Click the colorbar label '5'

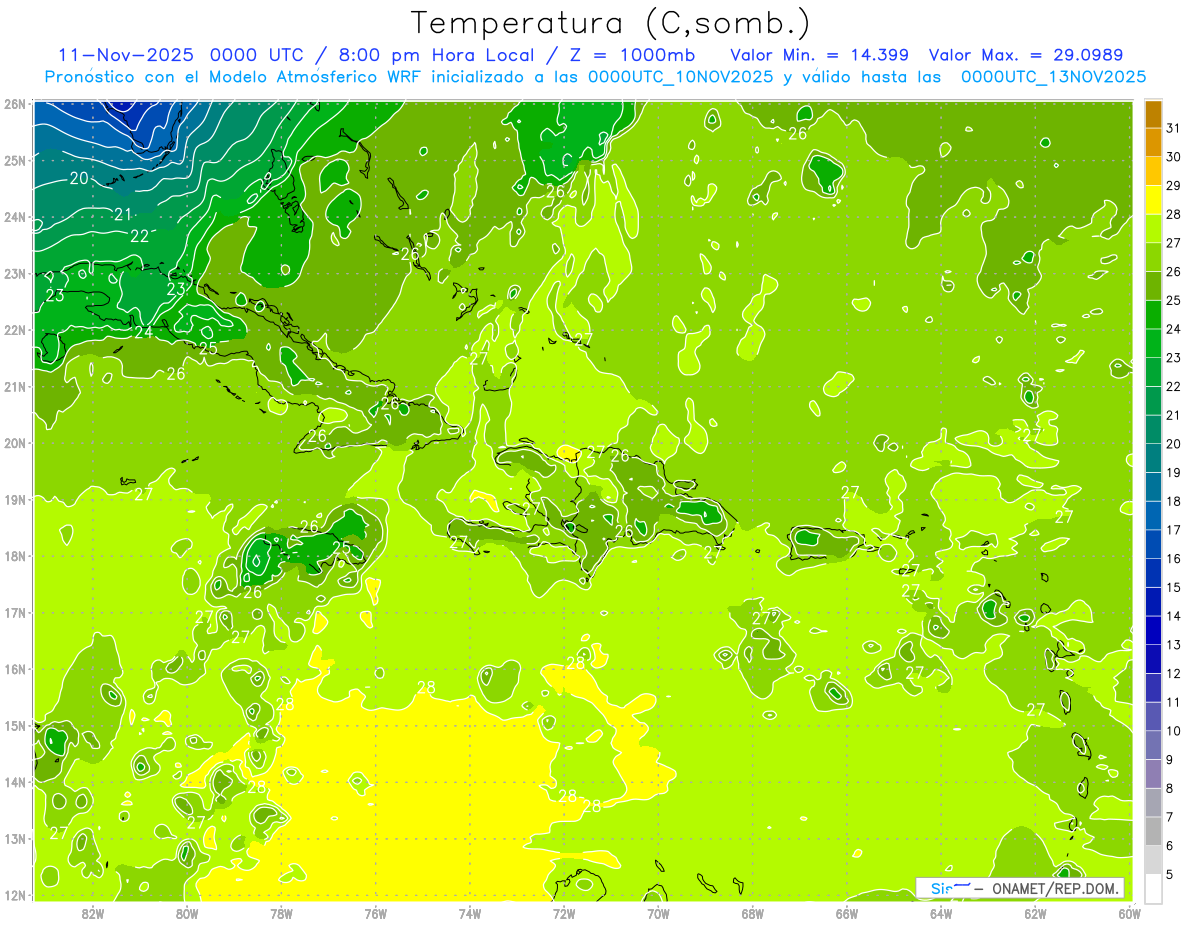click(x=1171, y=874)
